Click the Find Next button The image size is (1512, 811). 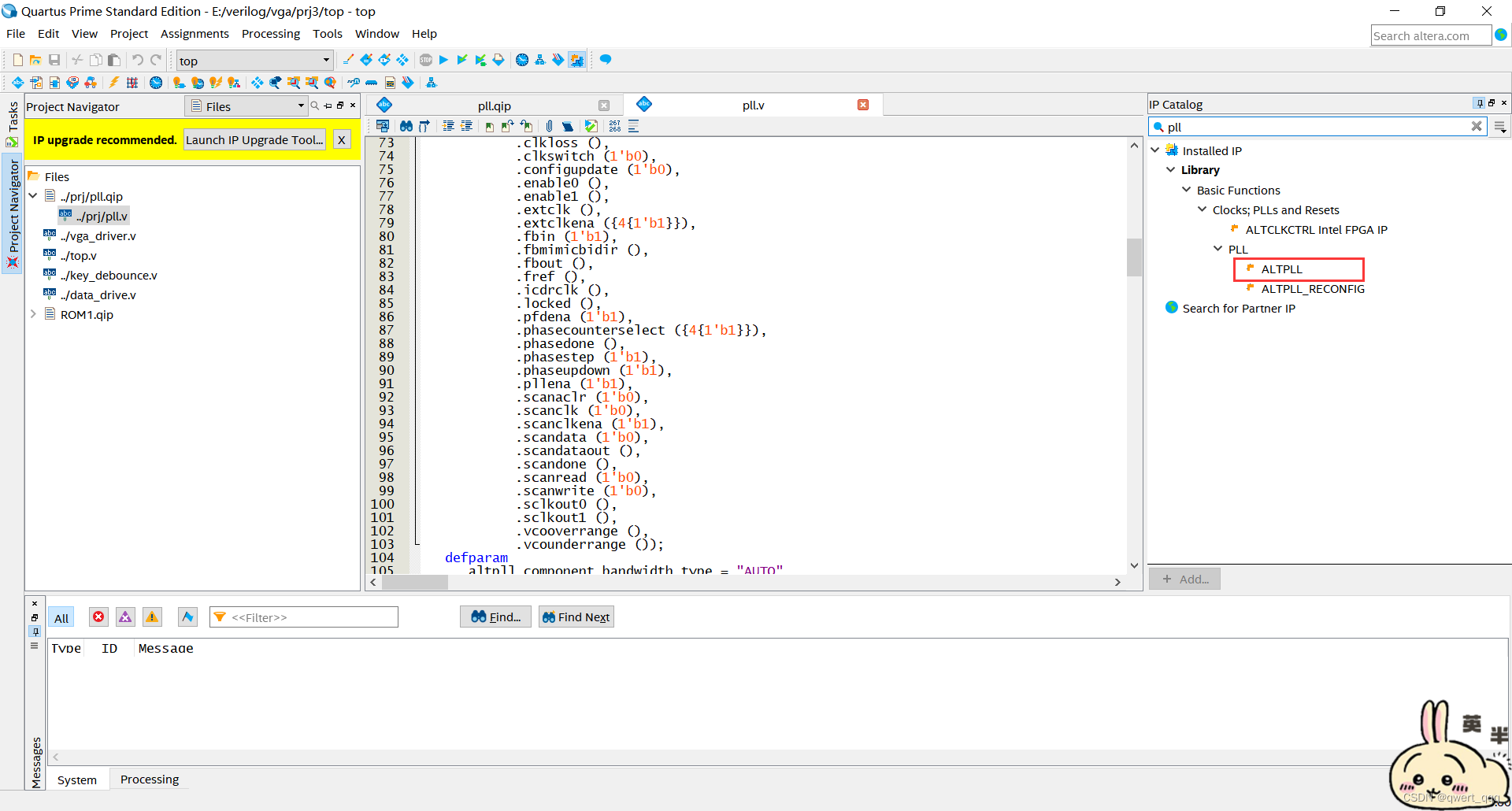coord(576,617)
